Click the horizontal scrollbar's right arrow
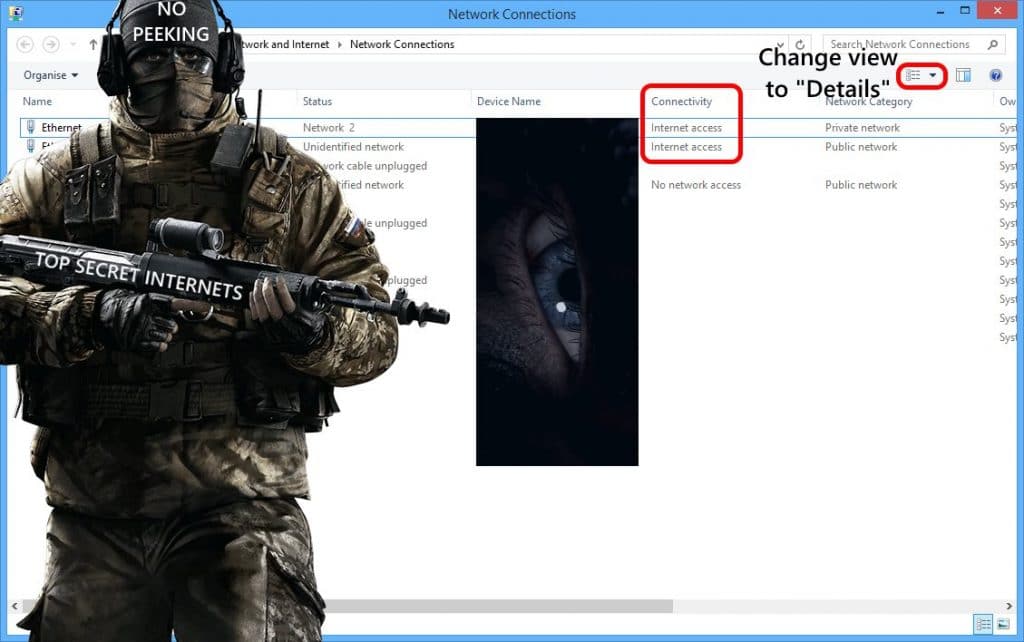1024x642 pixels. [1009, 605]
